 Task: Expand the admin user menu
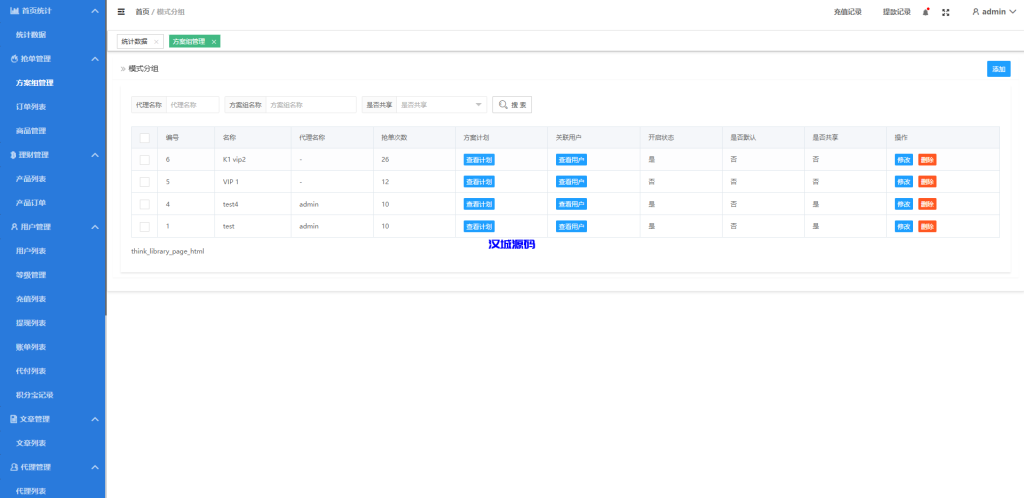[x=993, y=12]
